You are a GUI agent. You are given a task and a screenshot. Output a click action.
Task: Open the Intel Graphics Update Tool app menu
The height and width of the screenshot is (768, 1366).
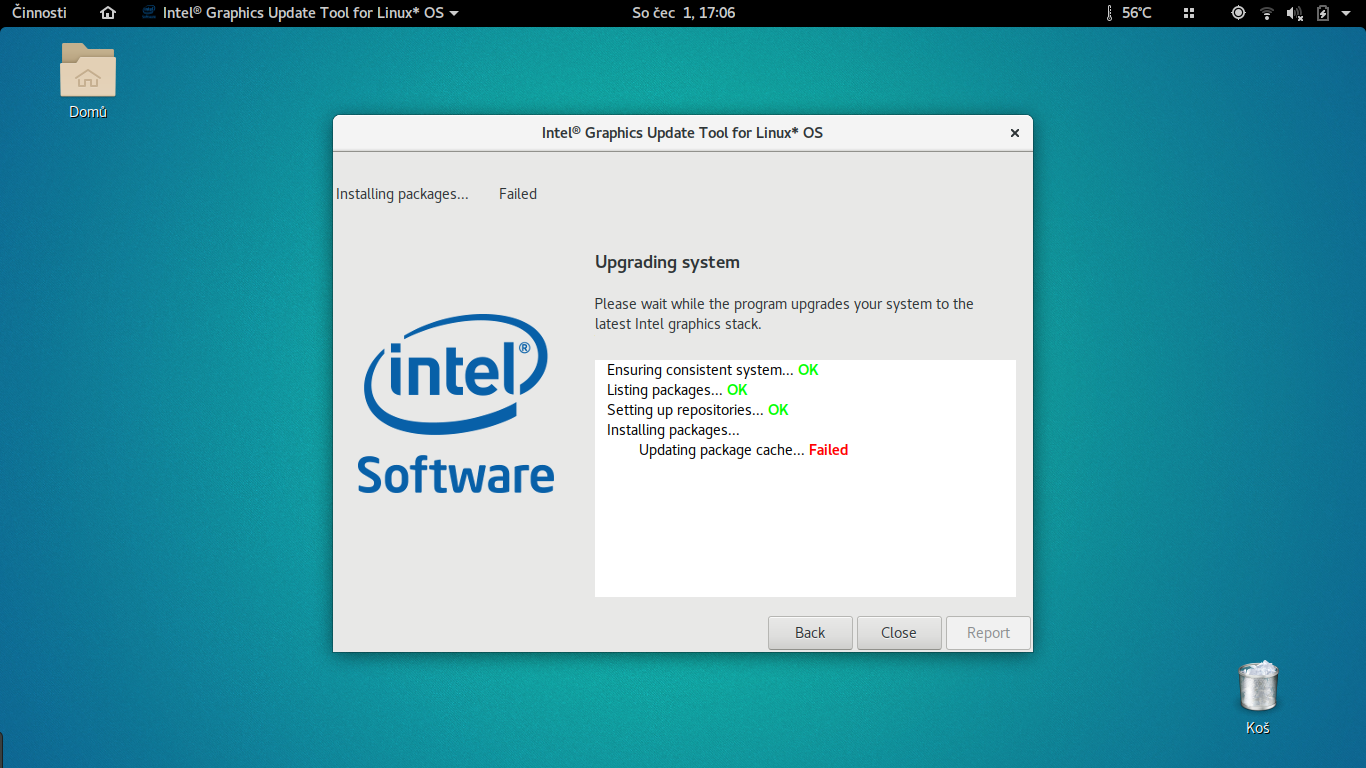click(x=300, y=13)
